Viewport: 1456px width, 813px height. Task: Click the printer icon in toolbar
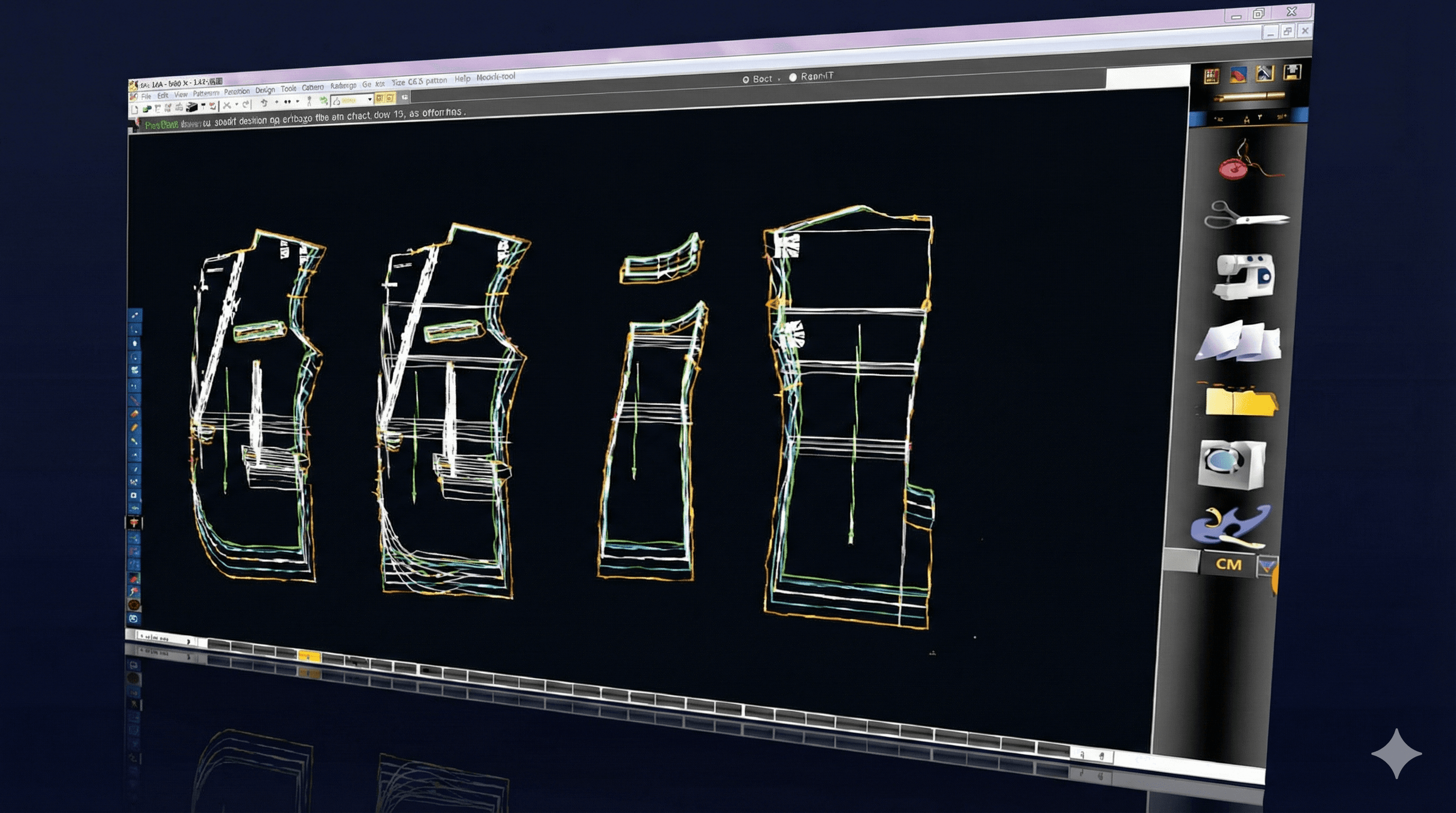pyautogui.click(x=192, y=107)
